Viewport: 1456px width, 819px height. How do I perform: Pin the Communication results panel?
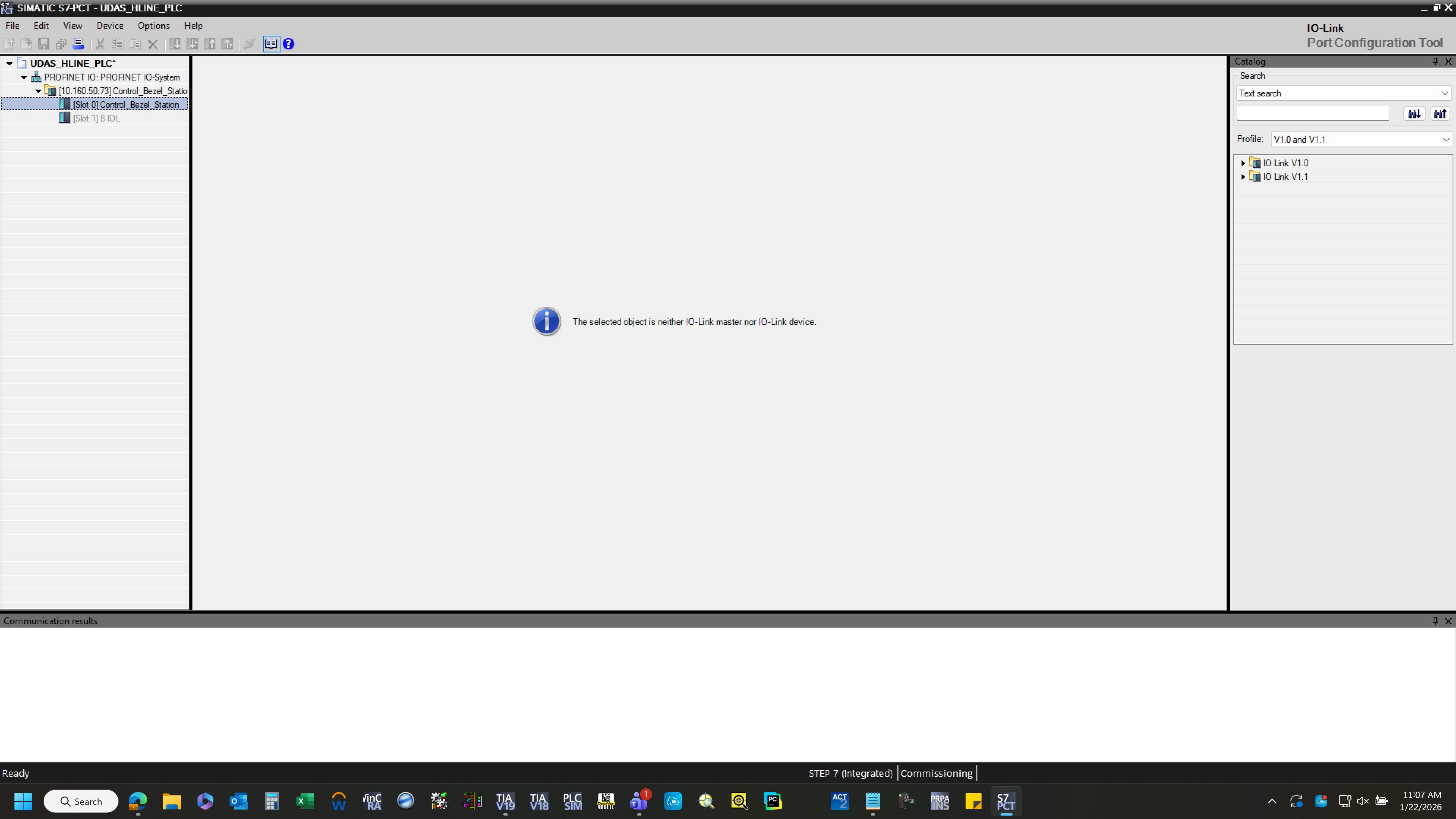(x=1434, y=620)
